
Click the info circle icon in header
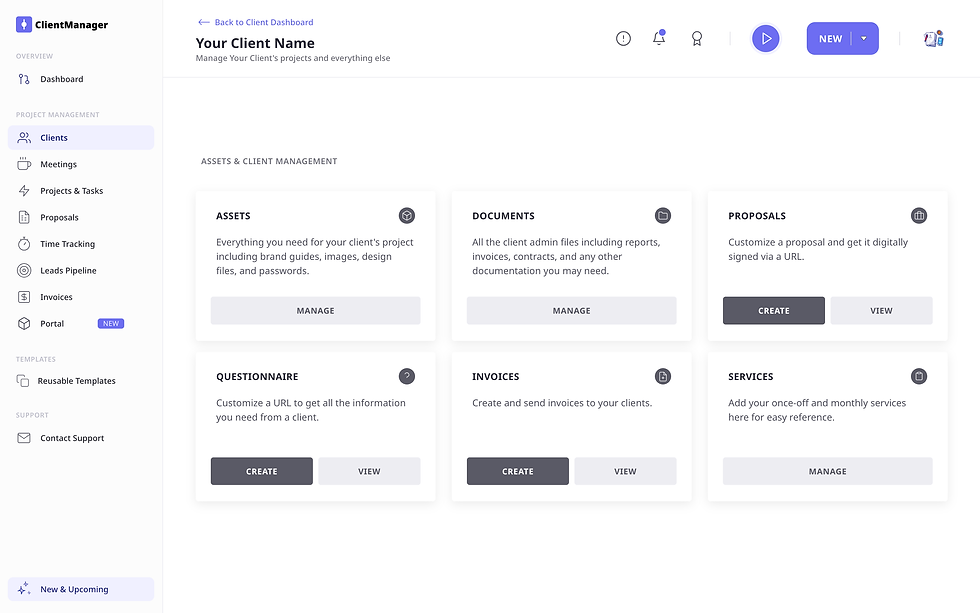pyautogui.click(x=623, y=38)
